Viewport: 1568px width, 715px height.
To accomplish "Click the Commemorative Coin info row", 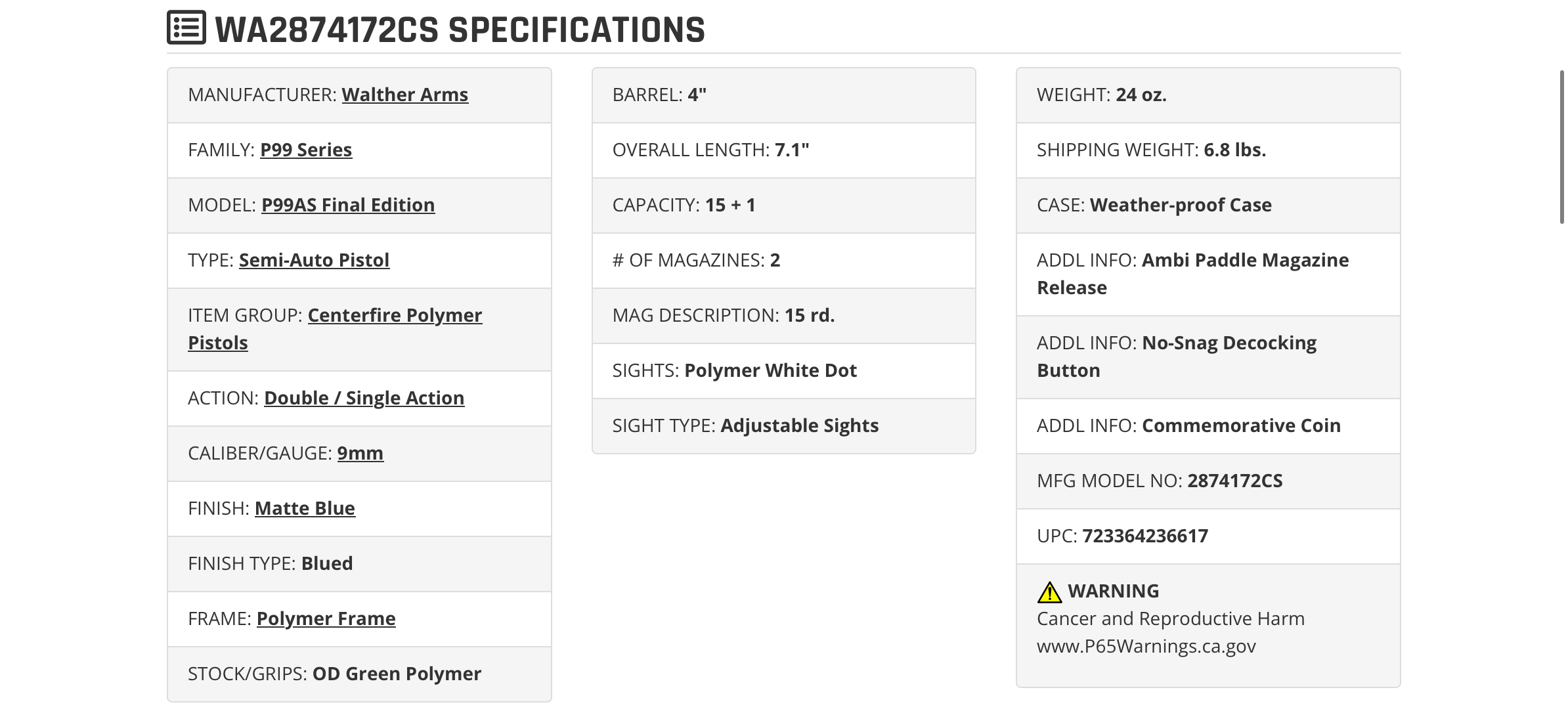I will [x=1208, y=426].
